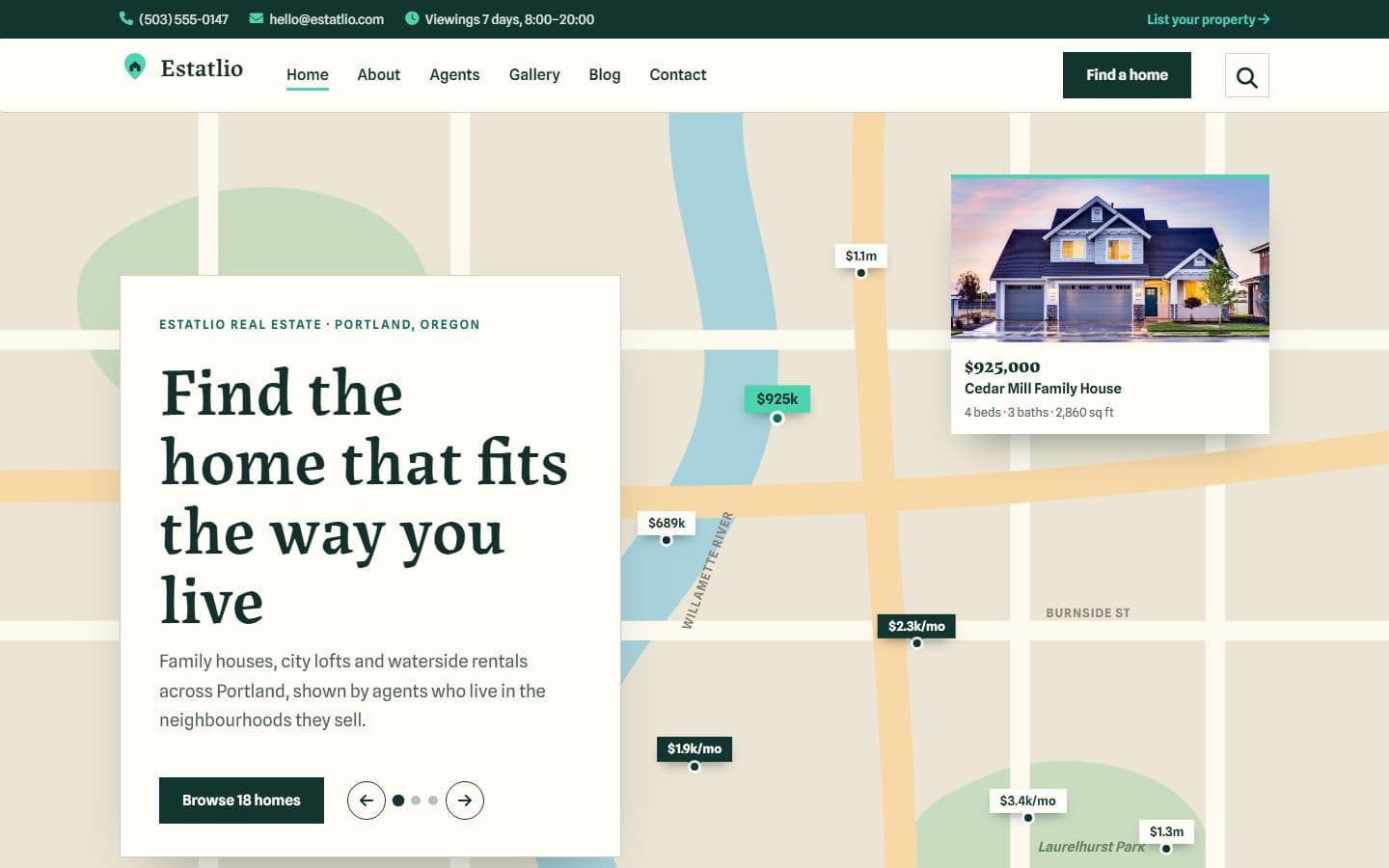
Task: Open the Cedar Mill house photo
Action: point(1110,259)
